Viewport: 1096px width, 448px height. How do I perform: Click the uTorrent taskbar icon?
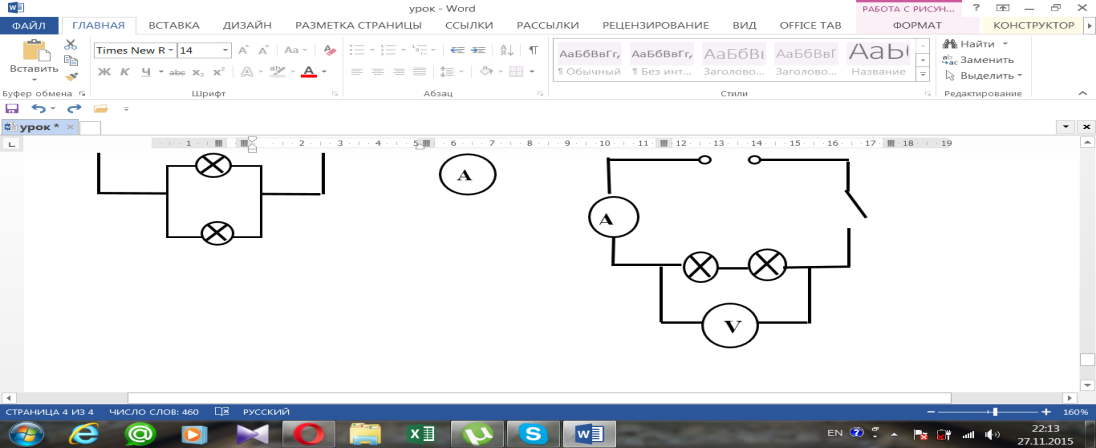click(477, 434)
